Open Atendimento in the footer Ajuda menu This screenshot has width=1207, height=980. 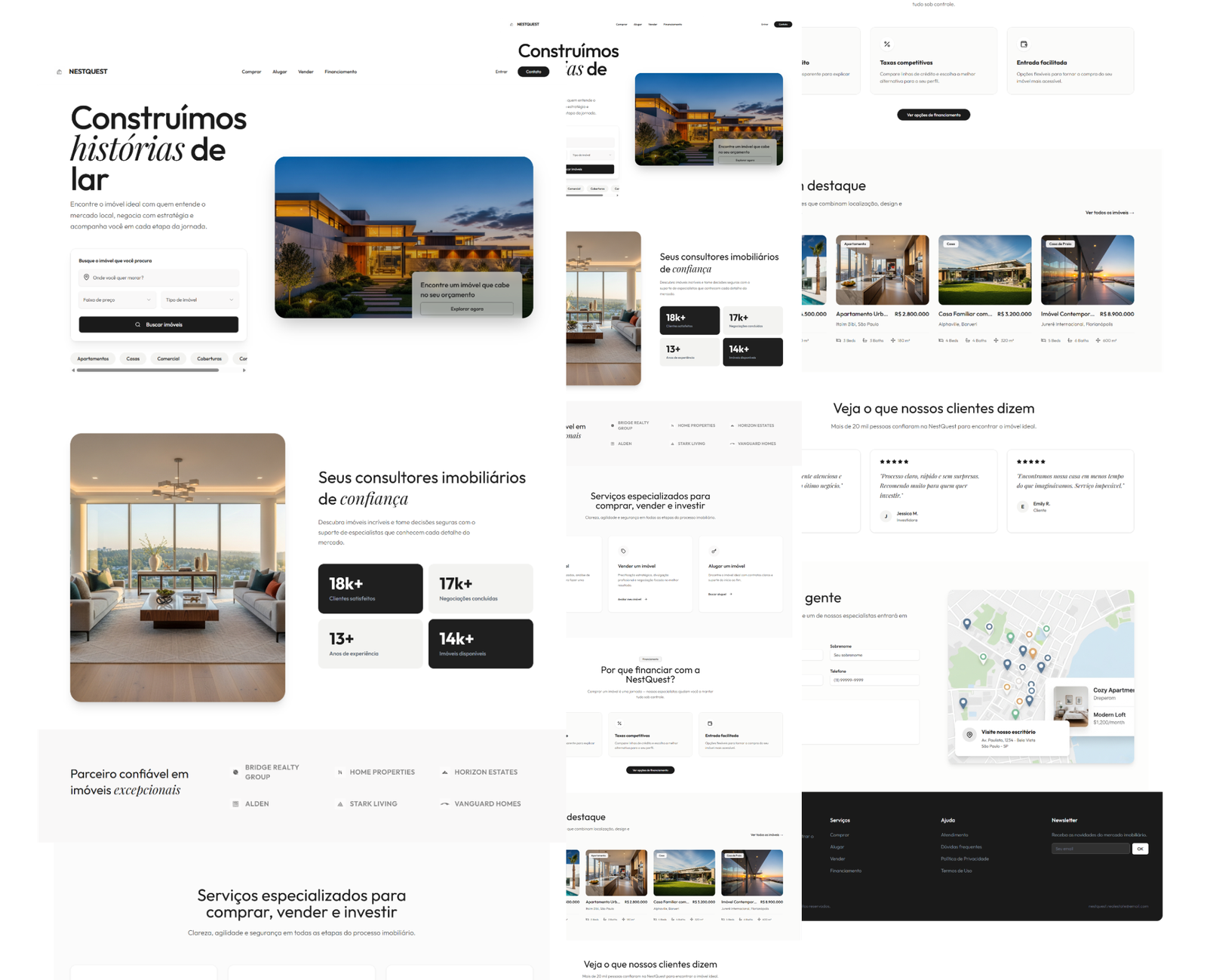click(x=954, y=835)
